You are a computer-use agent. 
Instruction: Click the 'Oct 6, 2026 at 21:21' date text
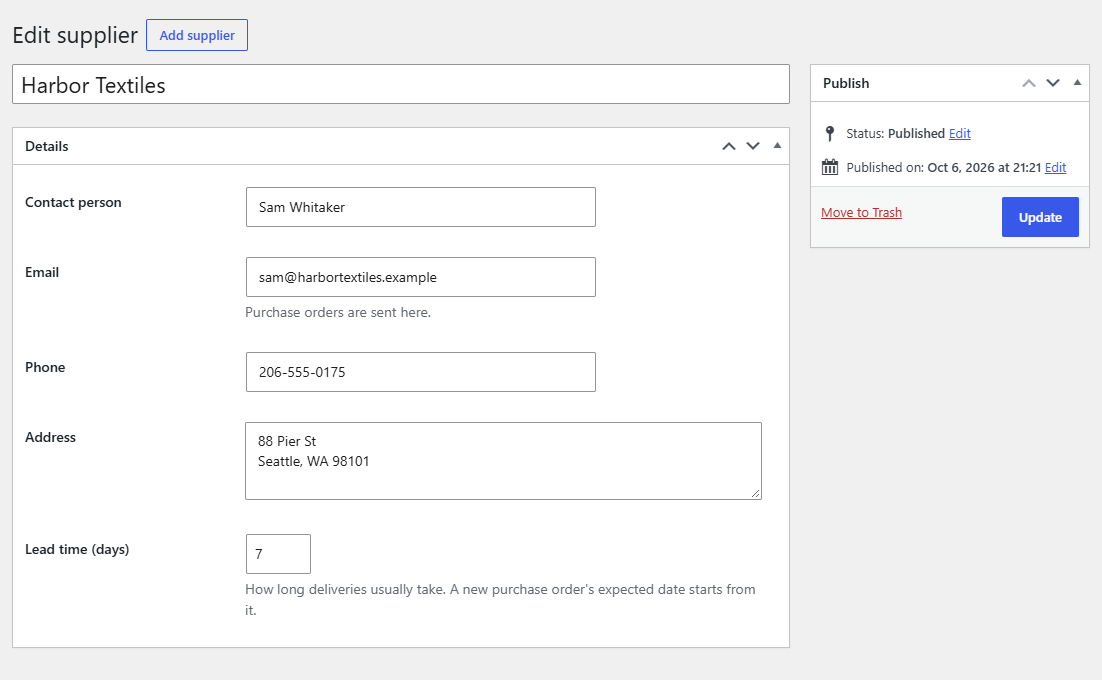click(984, 167)
